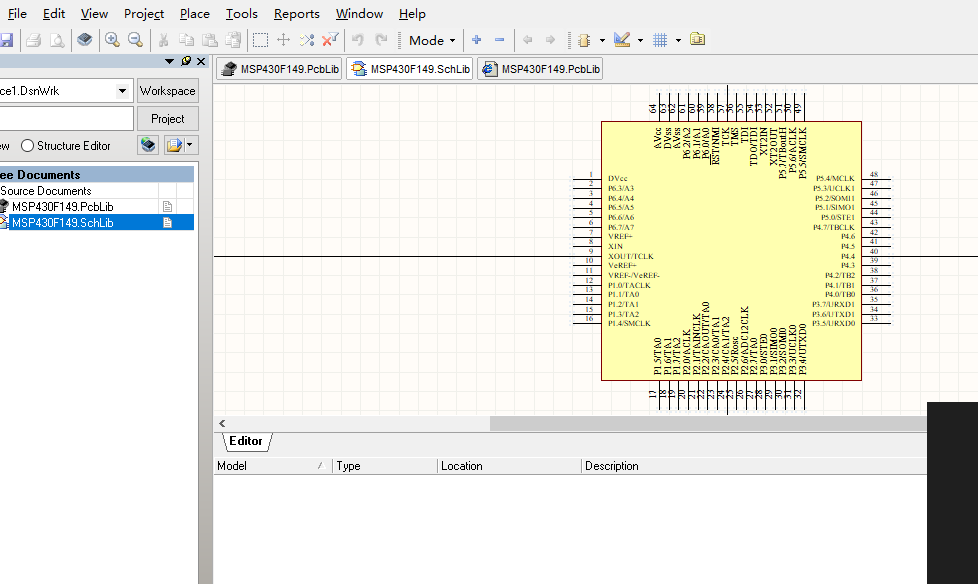Click the Print icon in toolbar

[33, 40]
